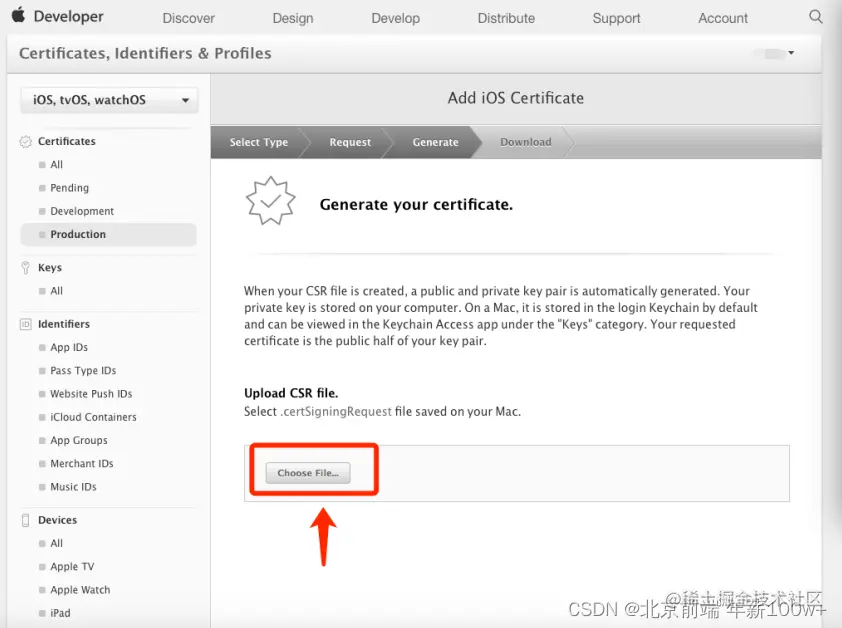Open Pass Type IDs list
This screenshot has width=842, height=628.
click(83, 370)
